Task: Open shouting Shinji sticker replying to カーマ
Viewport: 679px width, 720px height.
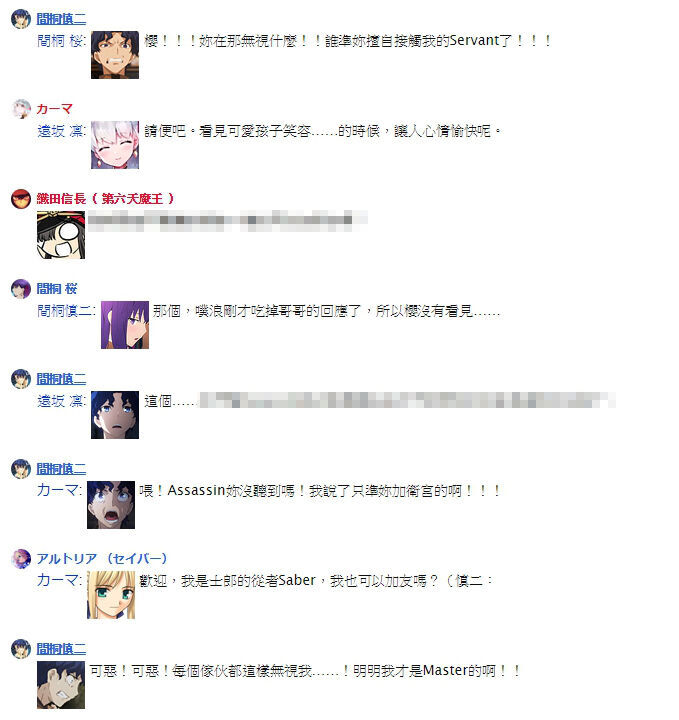Action: click(x=111, y=505)
